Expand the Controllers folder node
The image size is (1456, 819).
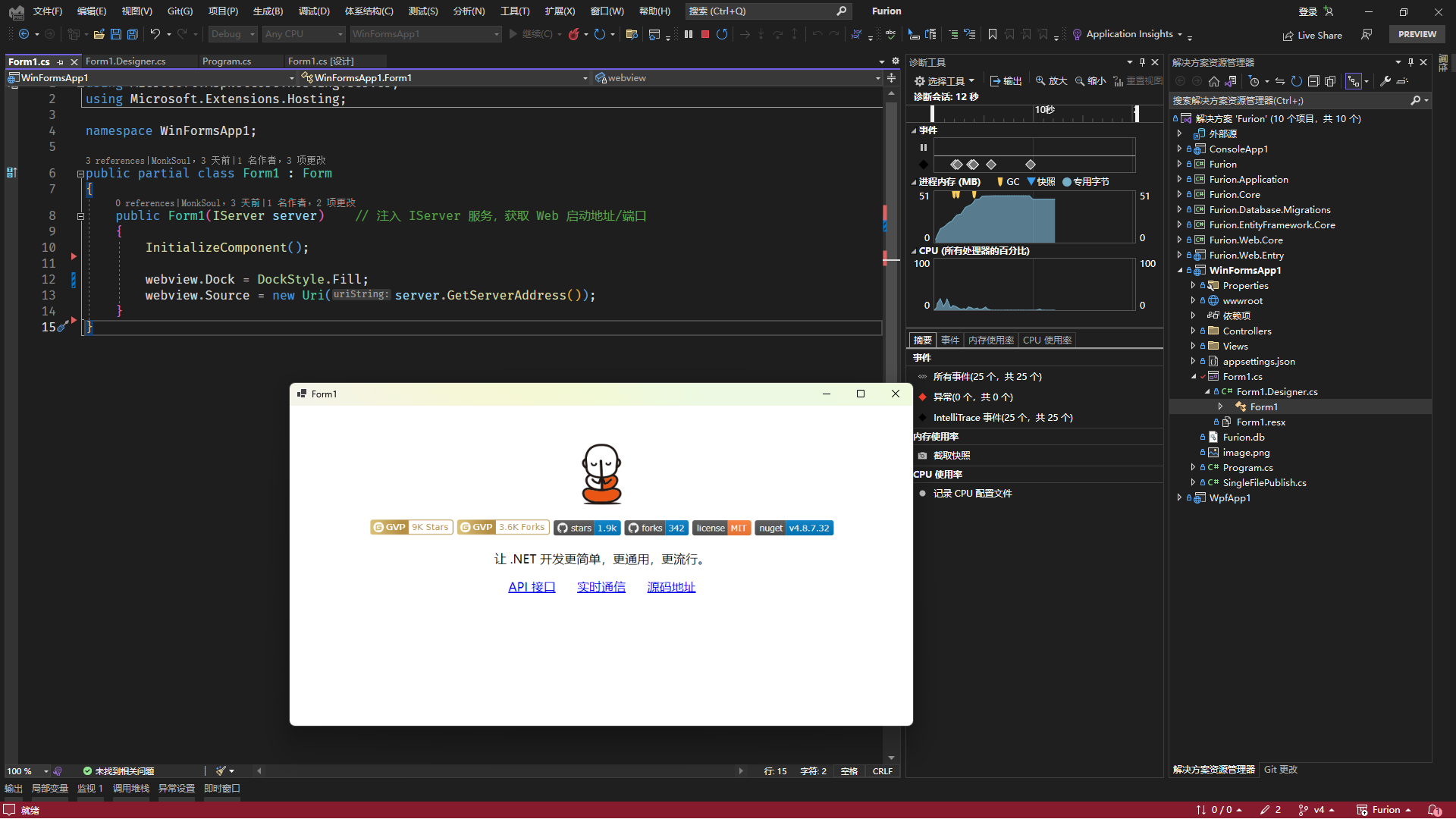click(x=1193, y=331)
